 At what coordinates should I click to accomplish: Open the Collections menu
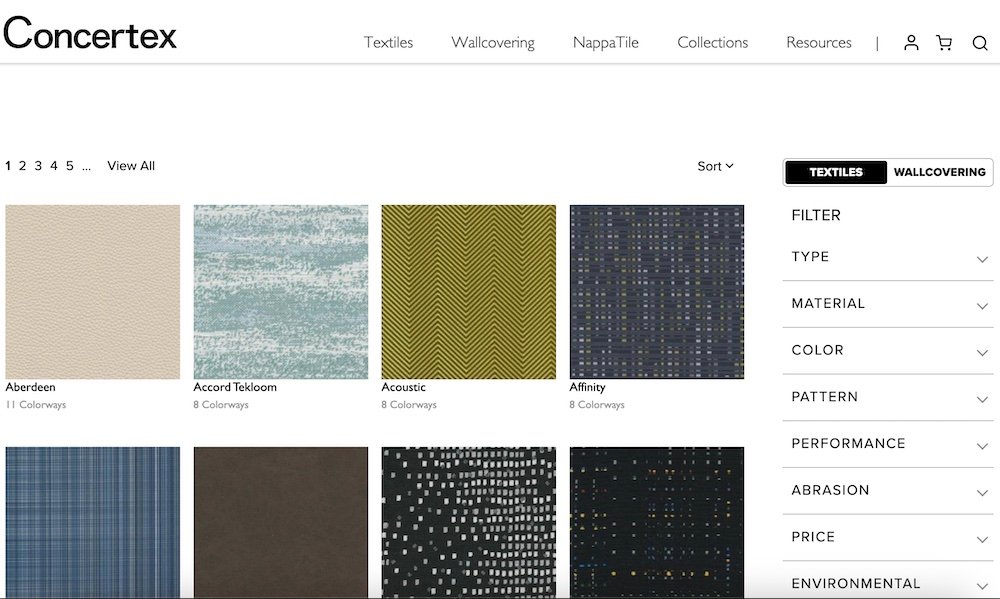coord(712,43)
